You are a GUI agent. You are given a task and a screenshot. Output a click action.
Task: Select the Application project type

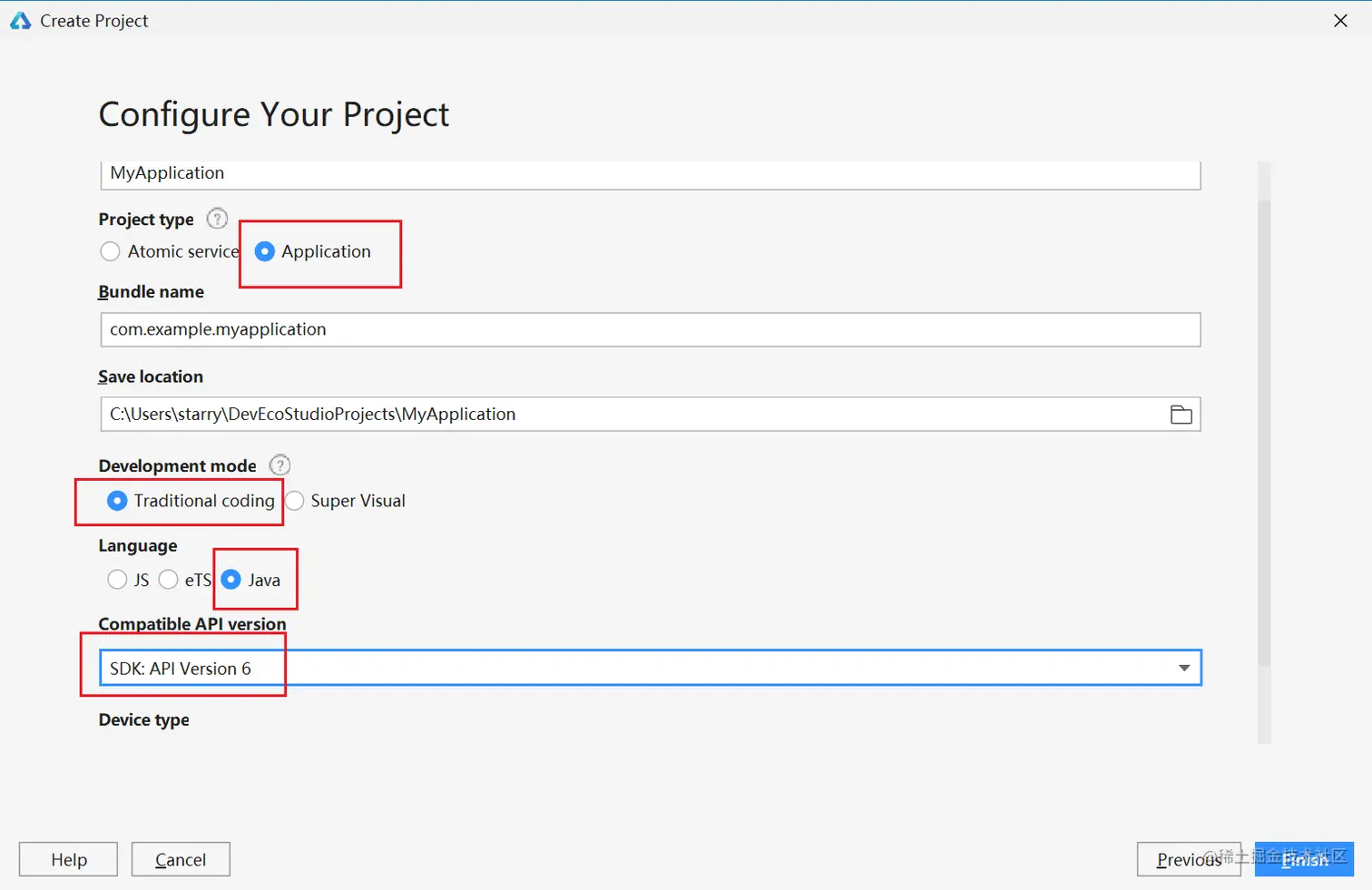point(265,251)
